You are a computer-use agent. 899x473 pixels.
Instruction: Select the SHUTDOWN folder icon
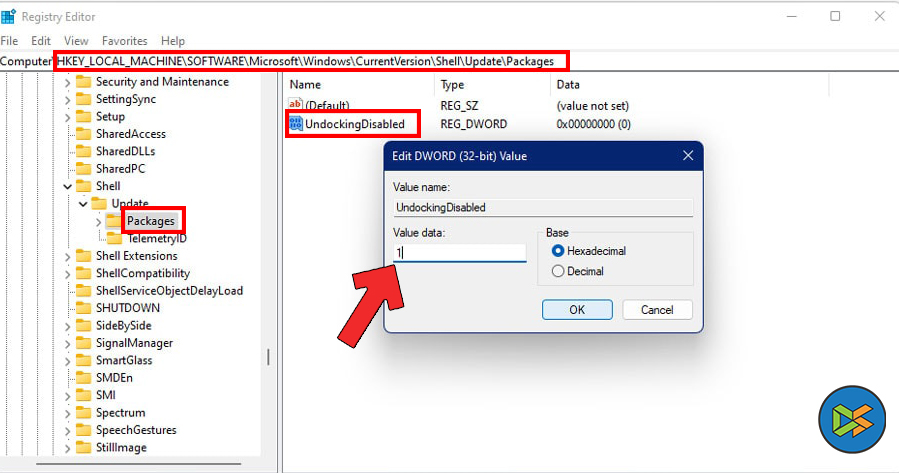84,308
